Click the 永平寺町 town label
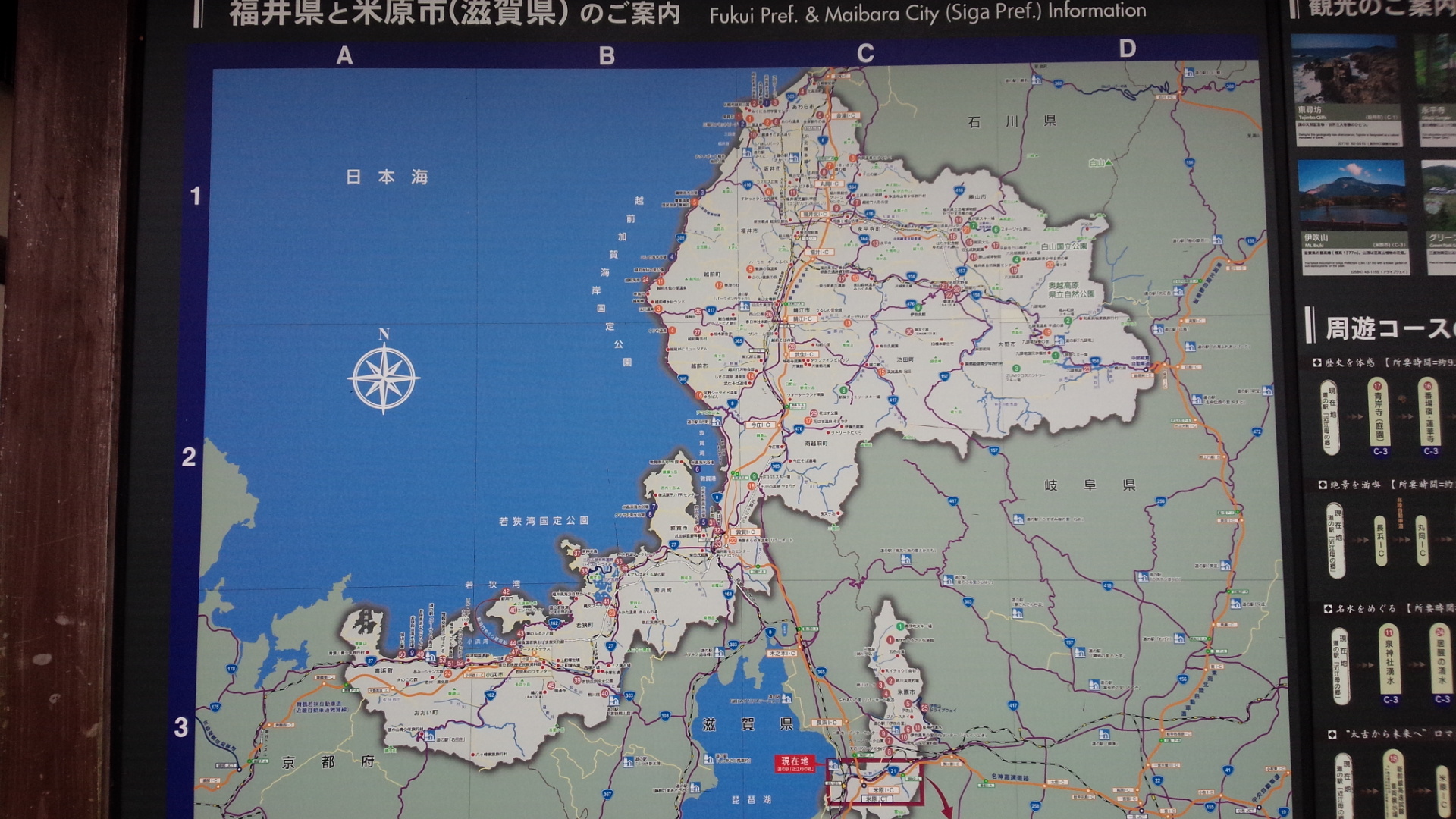This screenshot has width=1456, height=819. [x=869, y=228]
